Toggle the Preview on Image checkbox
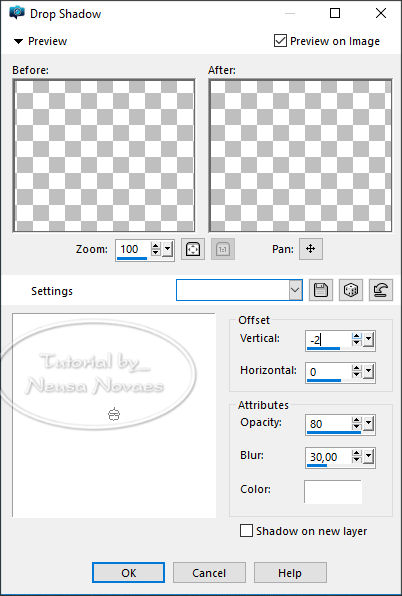Image resolution: width=402 pixels, height=596 pixels. pos(280,41)
